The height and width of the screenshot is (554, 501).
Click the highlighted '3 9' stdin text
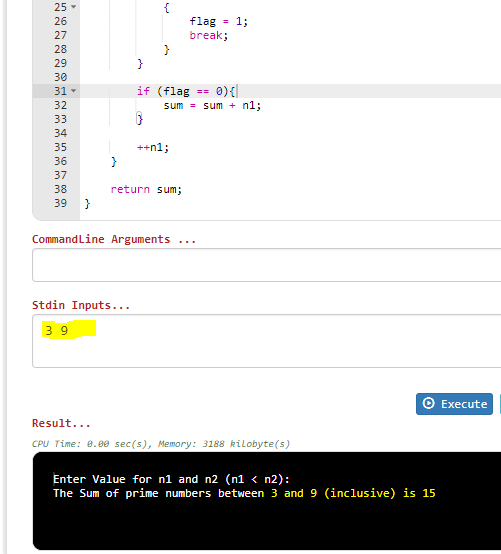(x=57, y=331)
